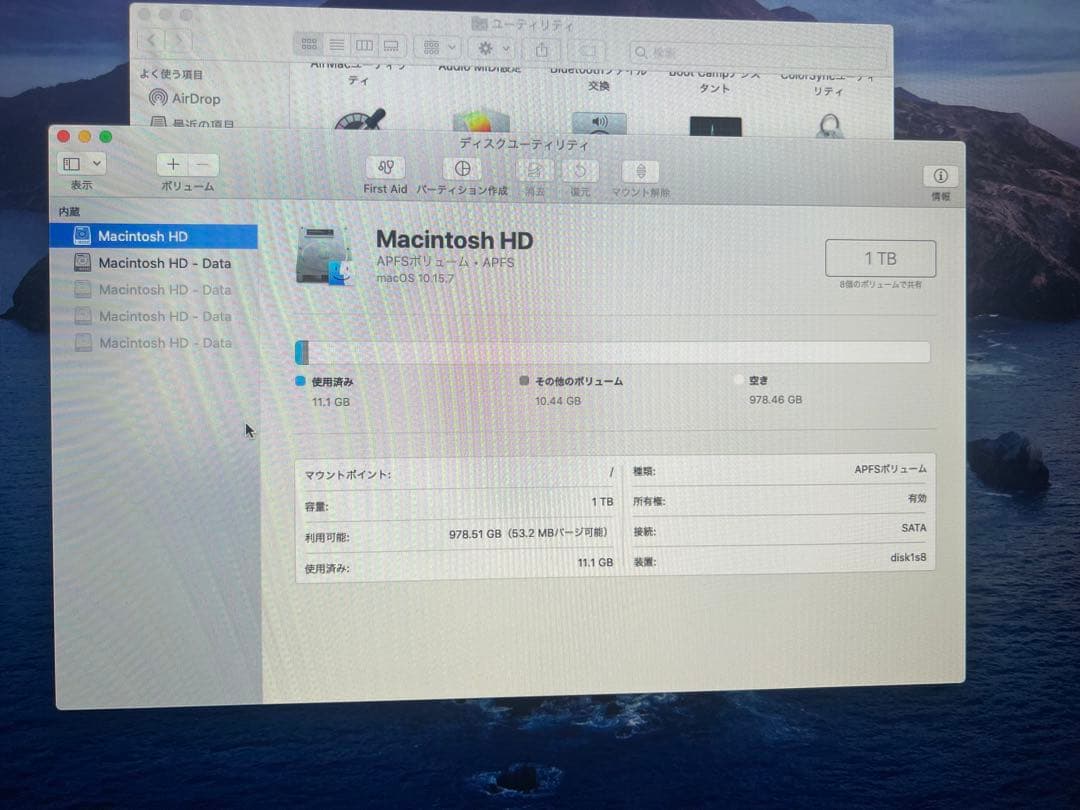
Task: Open the 情報 info panel
Action: [x=938, y=175]
